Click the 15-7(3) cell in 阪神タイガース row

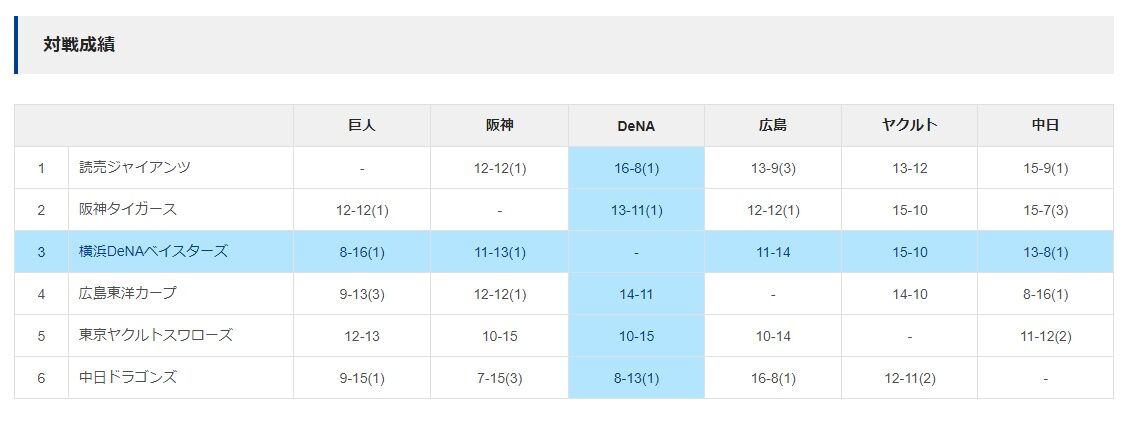click(1045, 210)
